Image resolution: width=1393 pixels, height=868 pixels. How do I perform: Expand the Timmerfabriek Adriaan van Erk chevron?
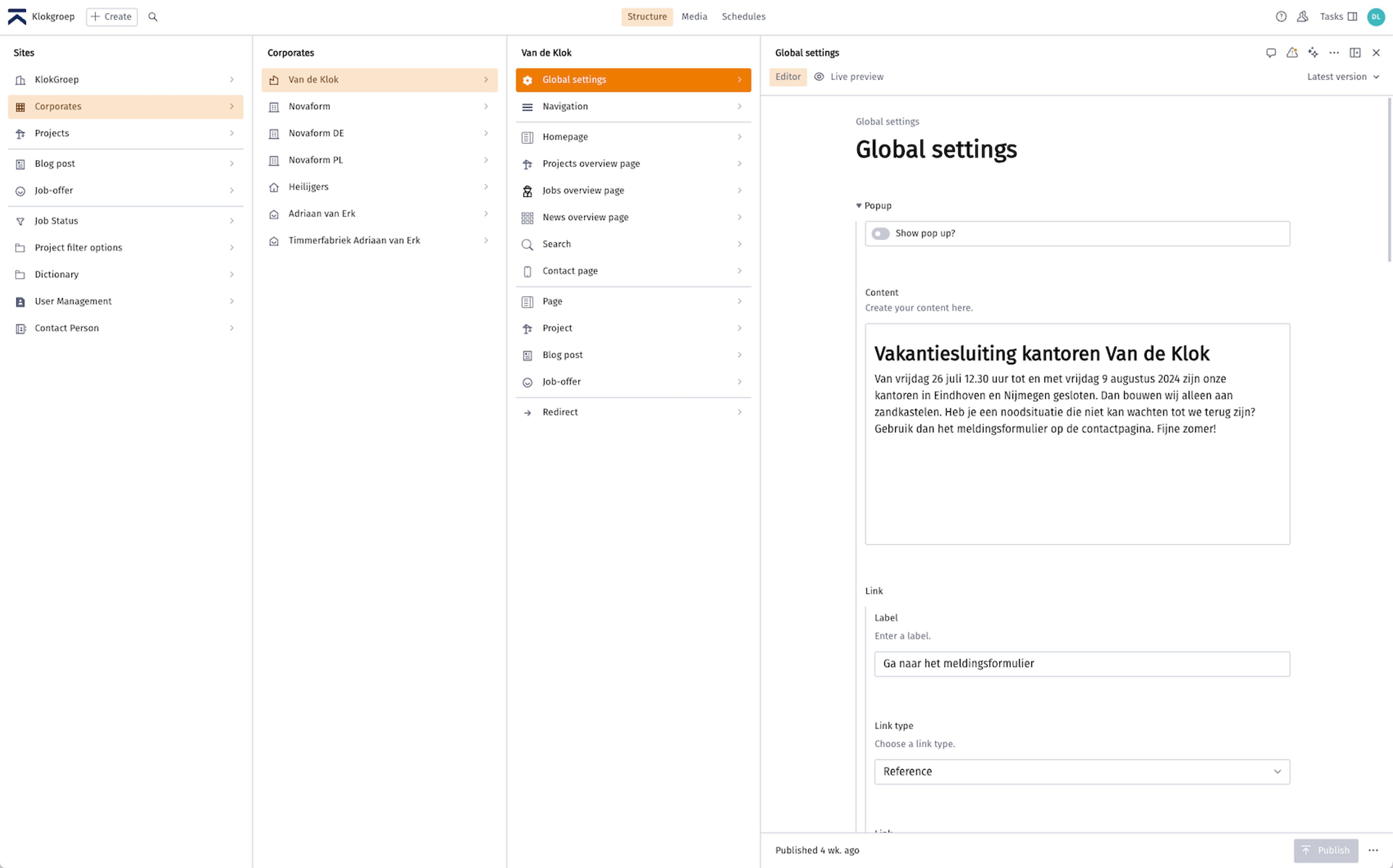coord(486,240)
